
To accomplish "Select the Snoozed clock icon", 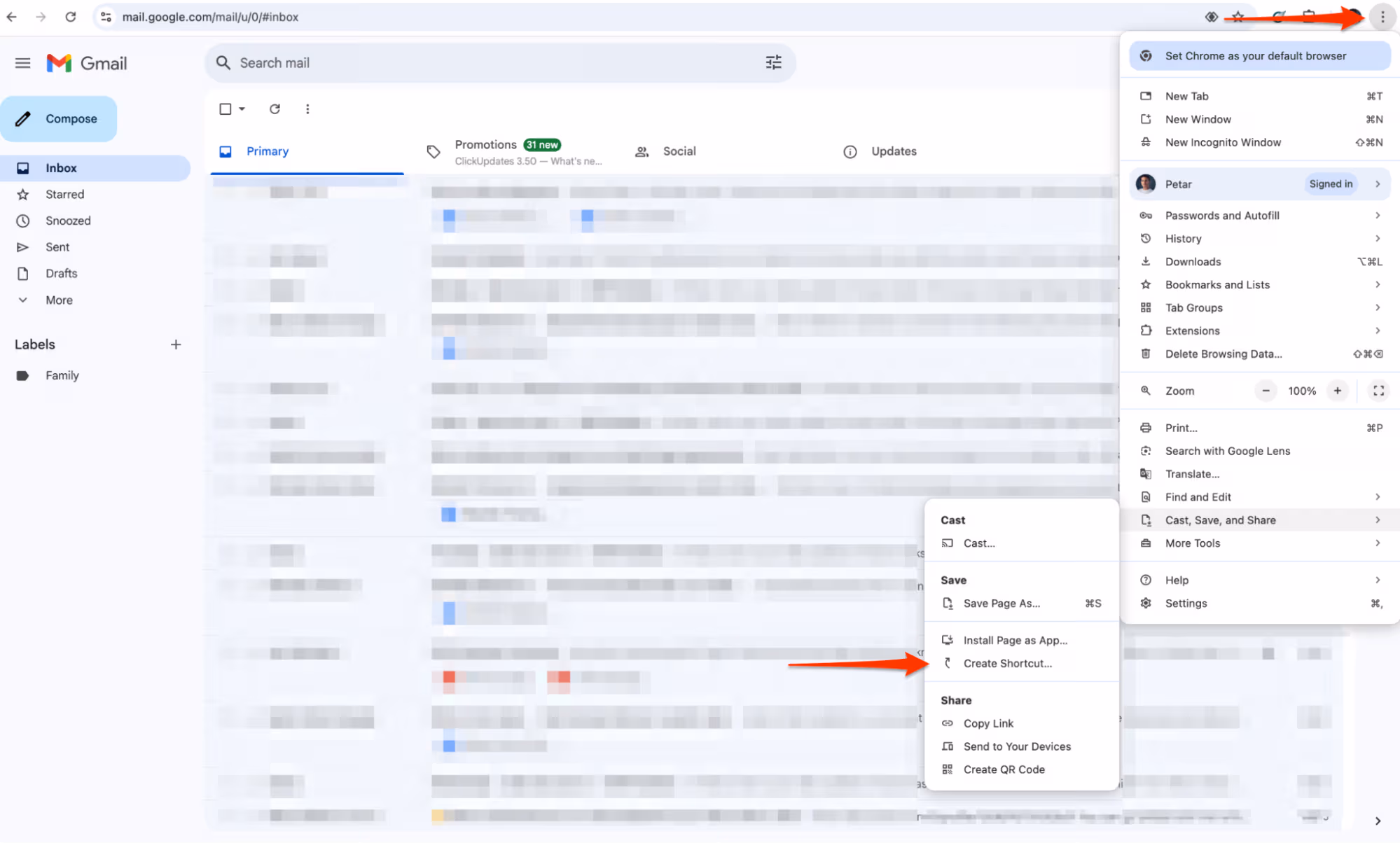I will point(23,221).
